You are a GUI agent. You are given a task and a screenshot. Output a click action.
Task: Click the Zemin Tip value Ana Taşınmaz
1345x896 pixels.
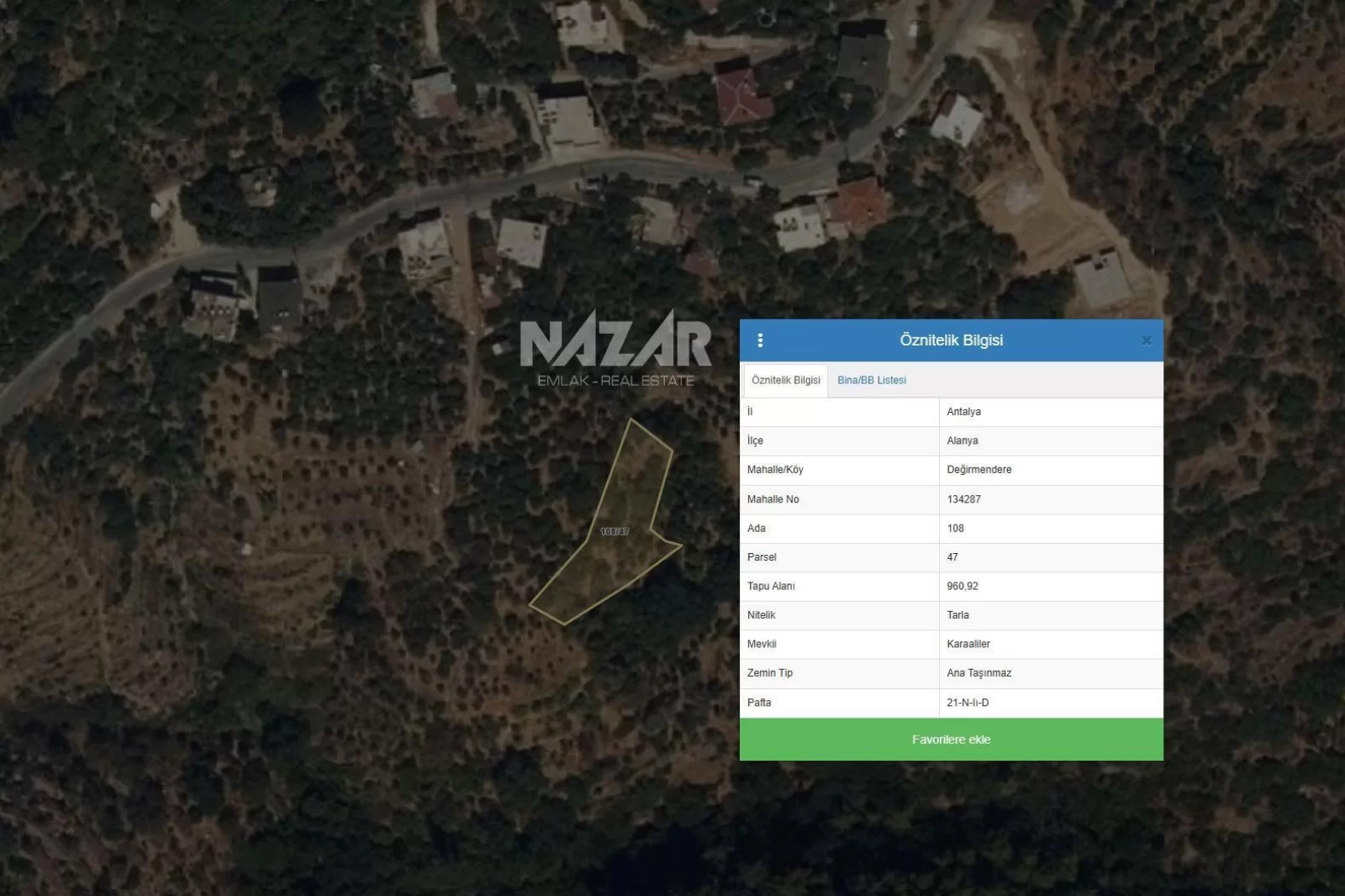(x=978, y=673)
